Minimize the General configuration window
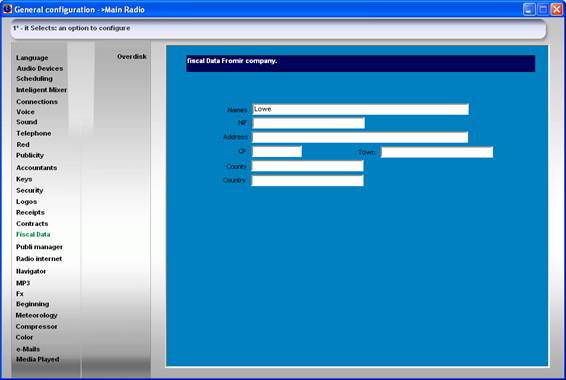The height and width of the screenshot is (380, 566). pos(529,9)
